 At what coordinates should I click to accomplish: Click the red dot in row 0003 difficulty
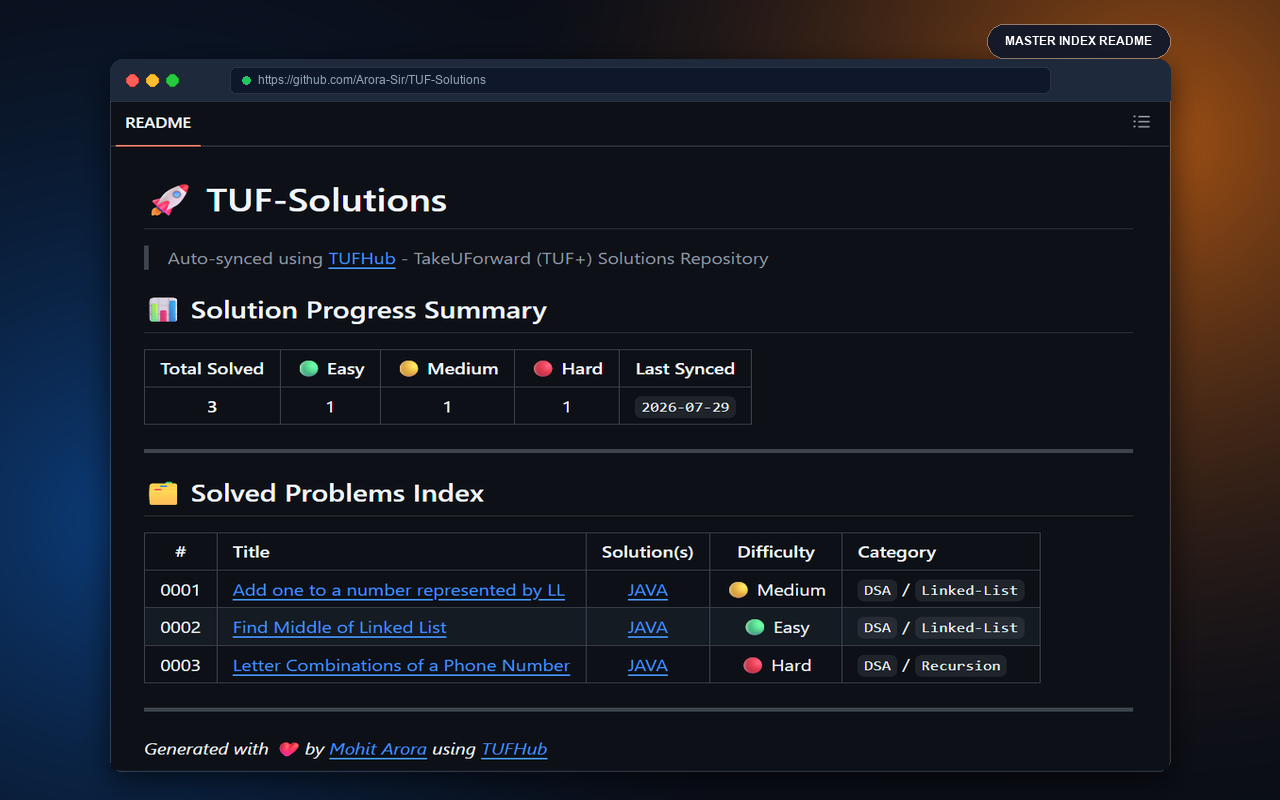[753, 666]
